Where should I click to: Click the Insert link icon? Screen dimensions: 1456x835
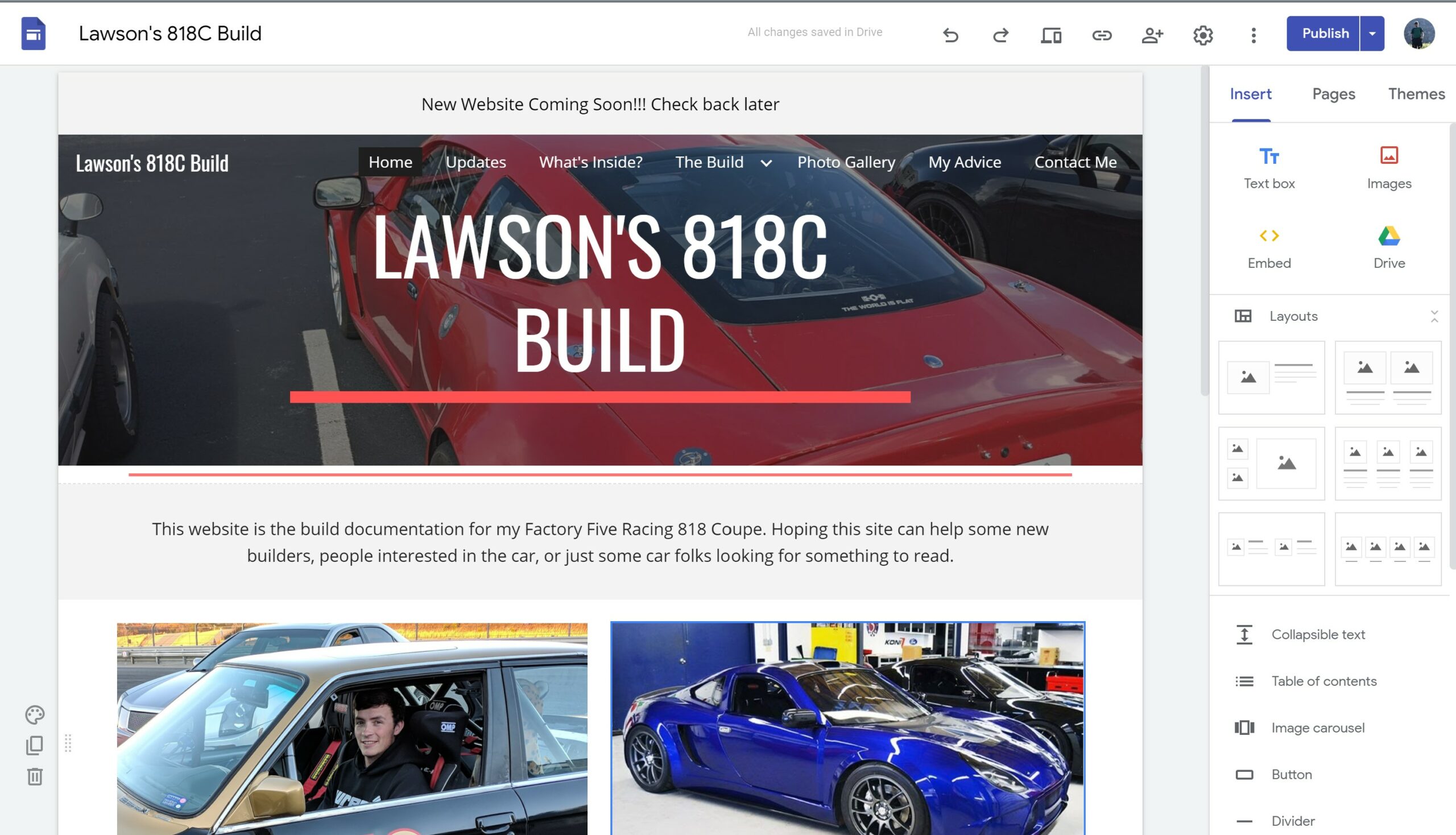(x=1100, y=35)
